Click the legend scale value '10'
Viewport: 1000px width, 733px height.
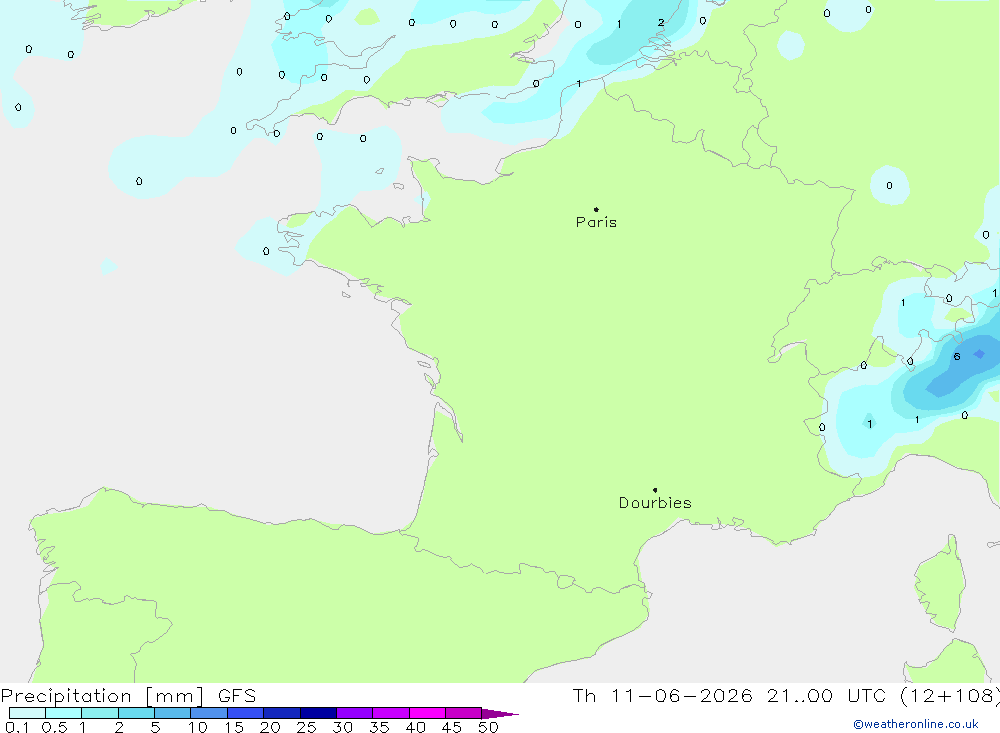click(198, 727)
